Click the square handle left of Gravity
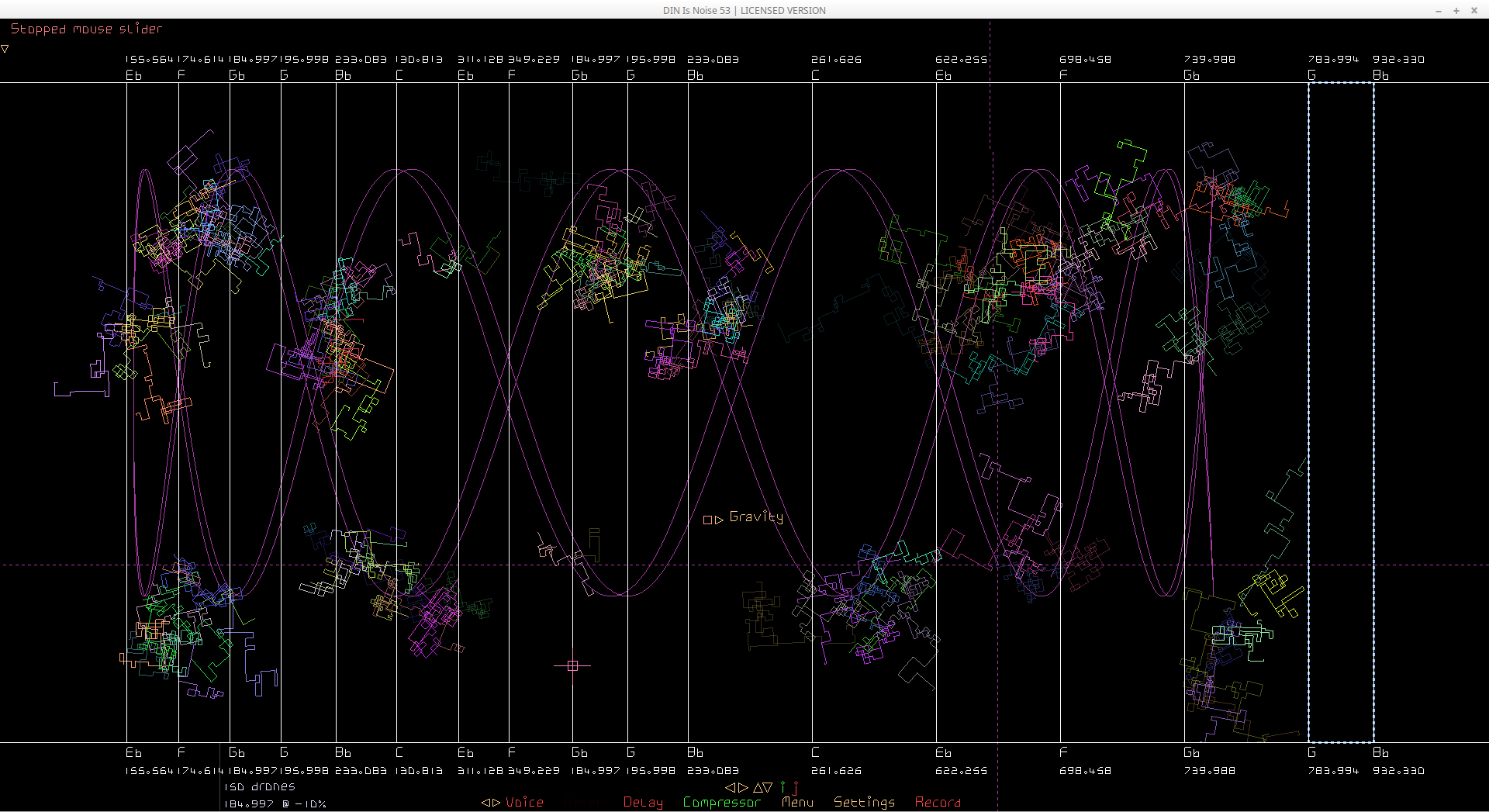Screen dimensions: 1489x812 [707, 520]
